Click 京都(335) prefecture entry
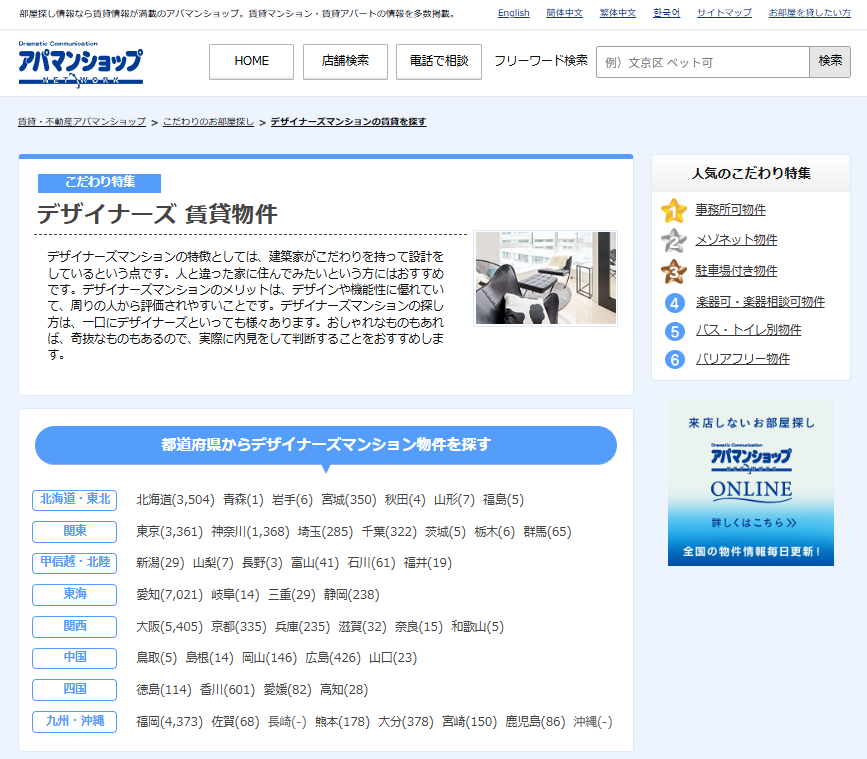Viewport: 867px width, 759px height. pos(239,627)
